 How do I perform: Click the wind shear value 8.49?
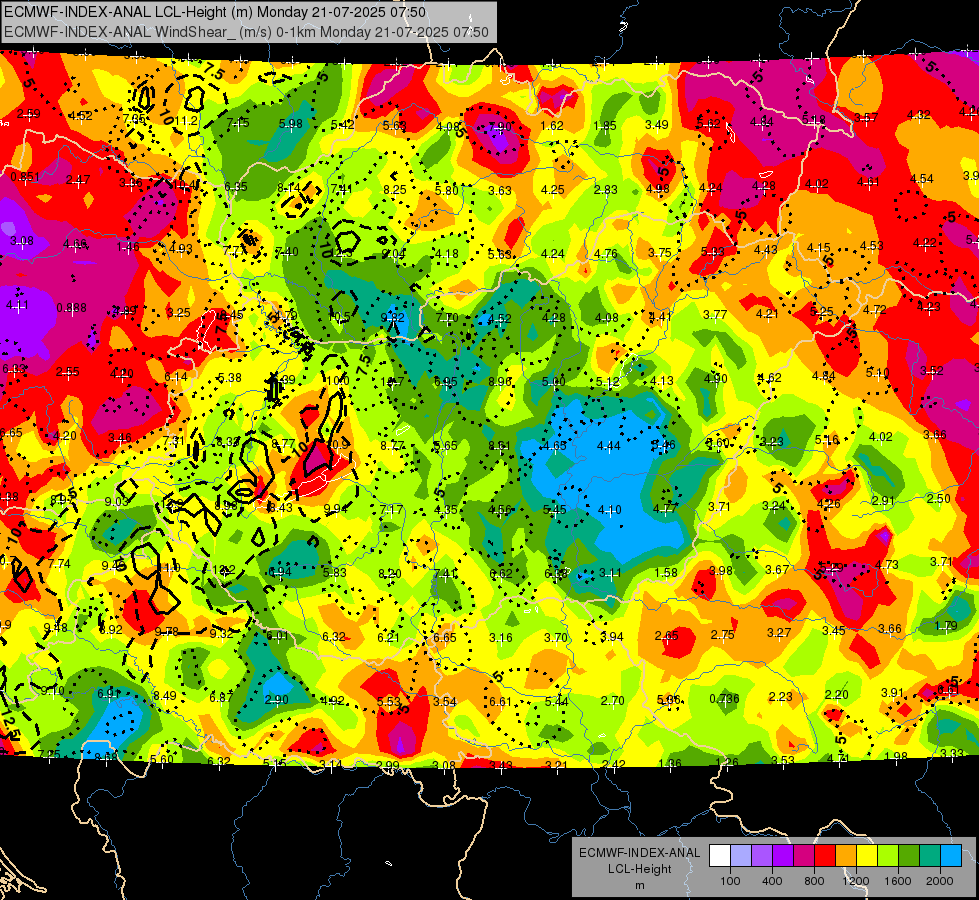click(x=165, y=696)
